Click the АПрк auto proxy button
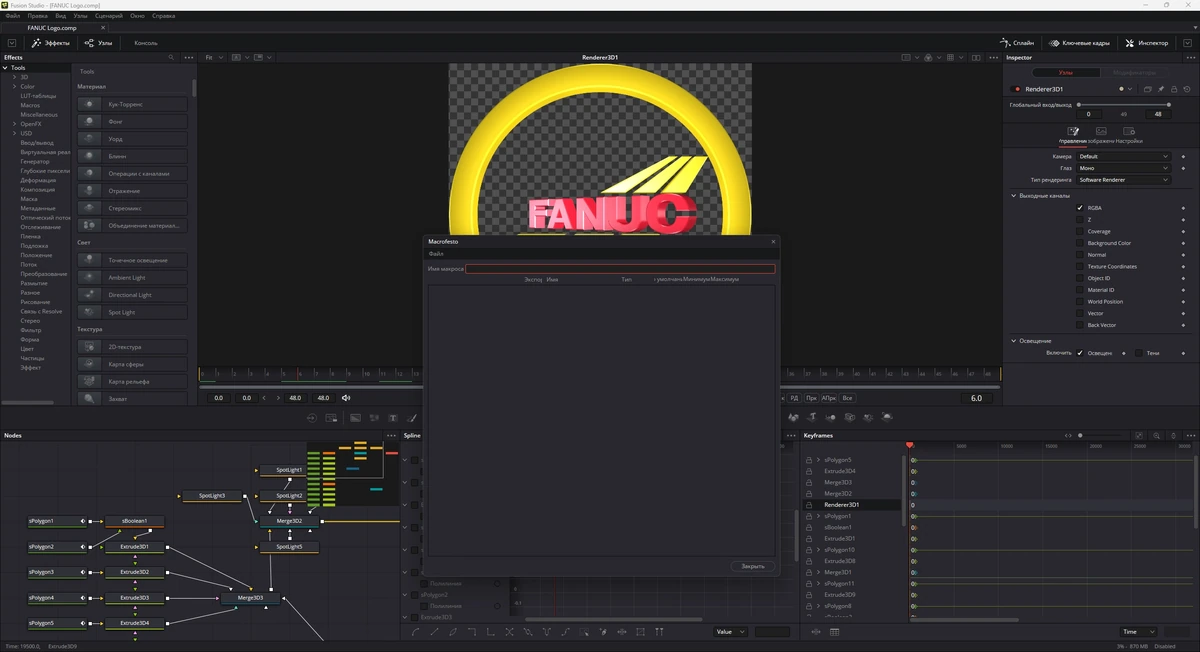This screenshot has height=652, width=1200. tap(829, 398)
